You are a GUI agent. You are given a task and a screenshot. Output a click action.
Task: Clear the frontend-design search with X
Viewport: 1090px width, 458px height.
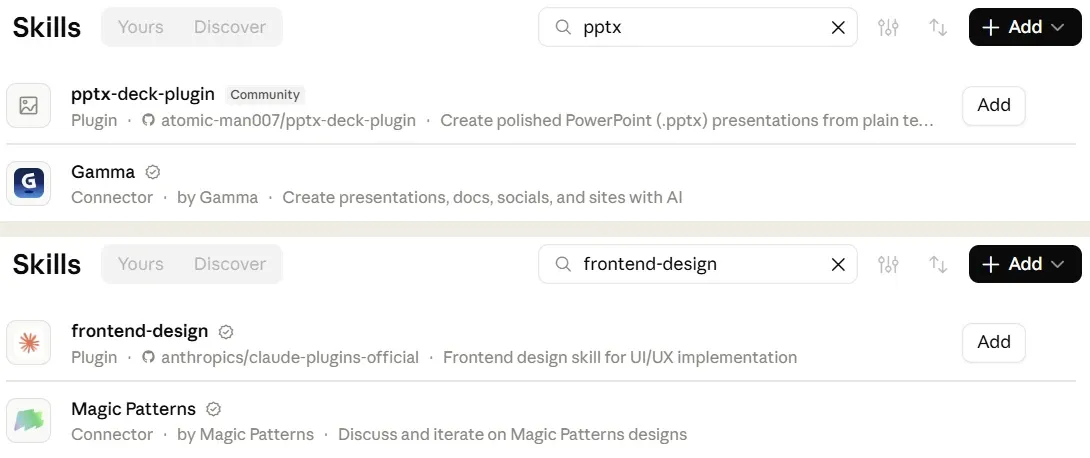(838, 264)
